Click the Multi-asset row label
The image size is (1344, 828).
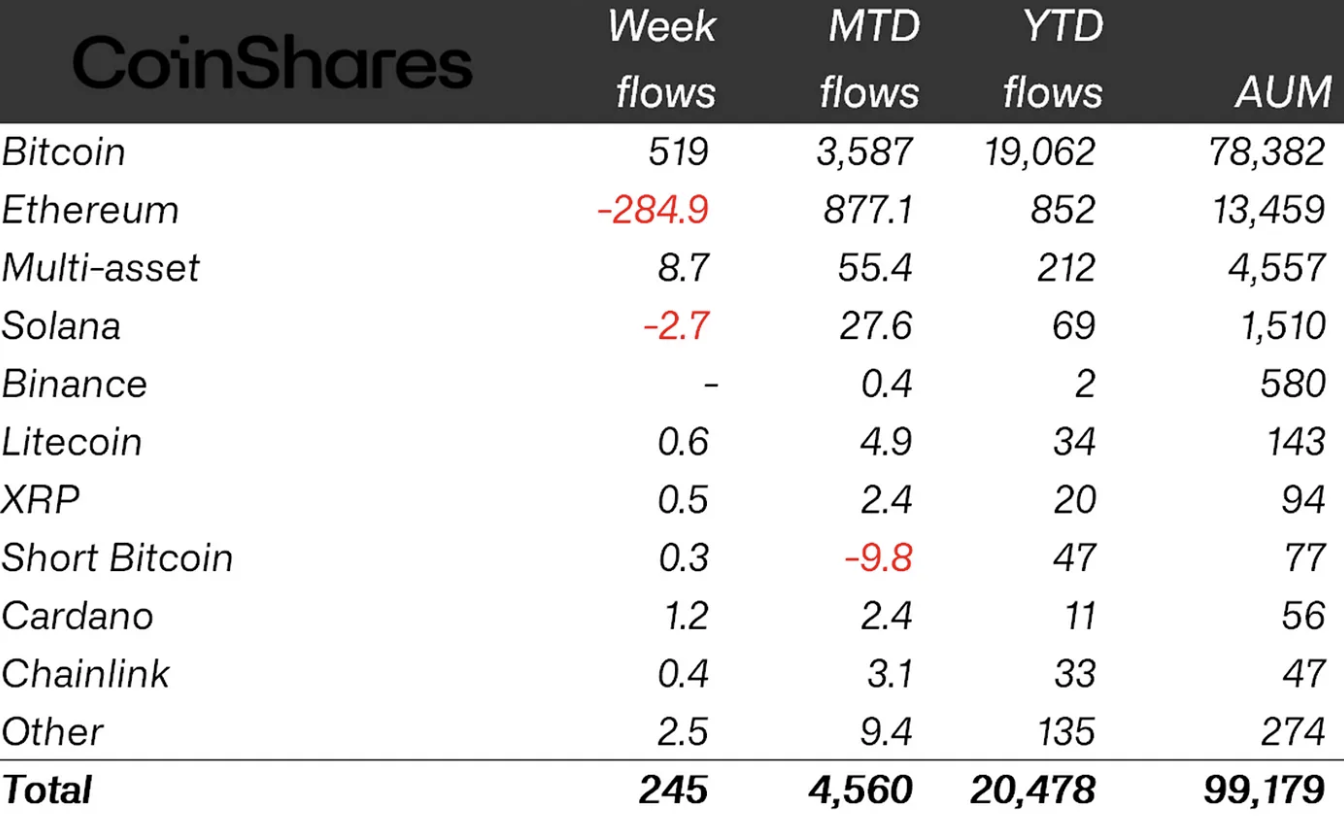coord(101,268)
